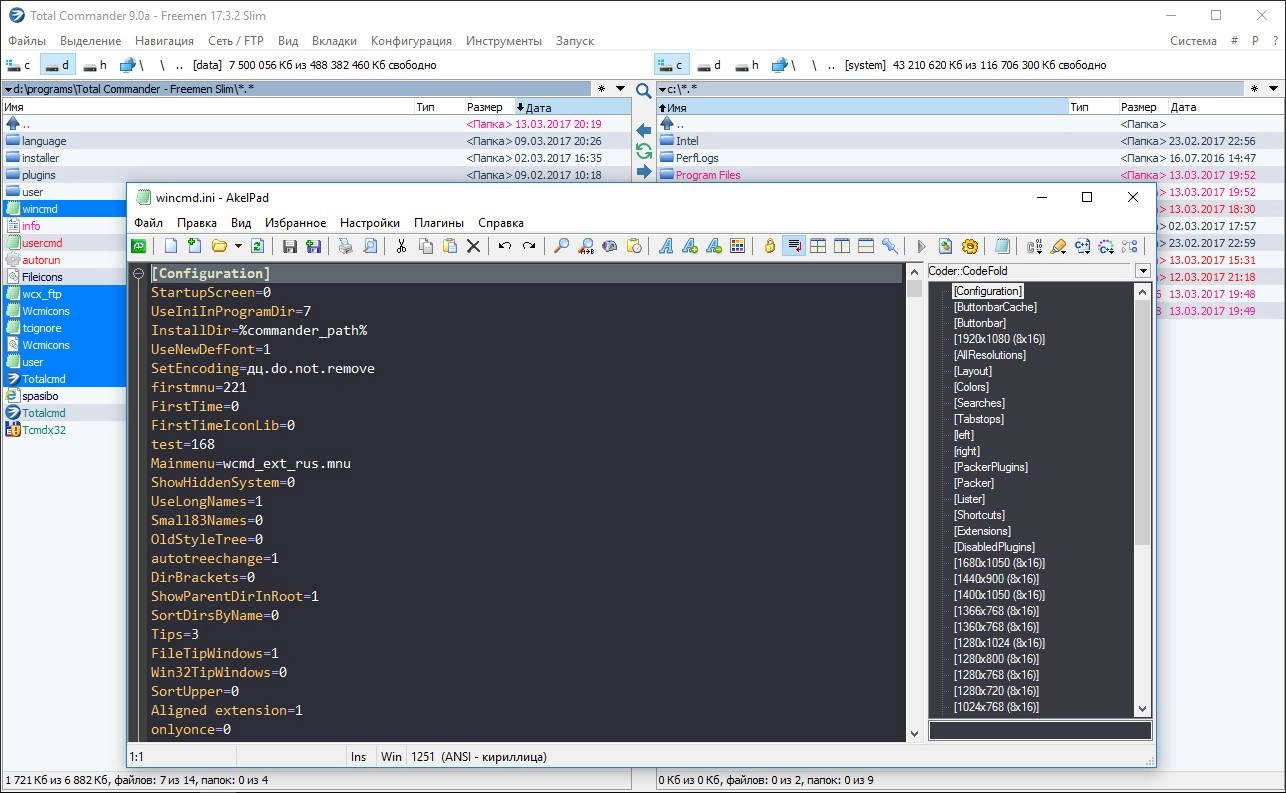The width and height of the screenshot is (1286, 793).
Task: Open Total Commander Конфигурация menu
Action: (x=411, y=41)
